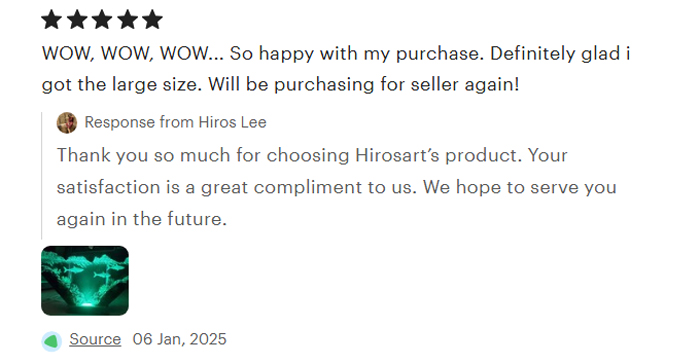Open Hiros Lee's profile avatar

pos(67,122)
